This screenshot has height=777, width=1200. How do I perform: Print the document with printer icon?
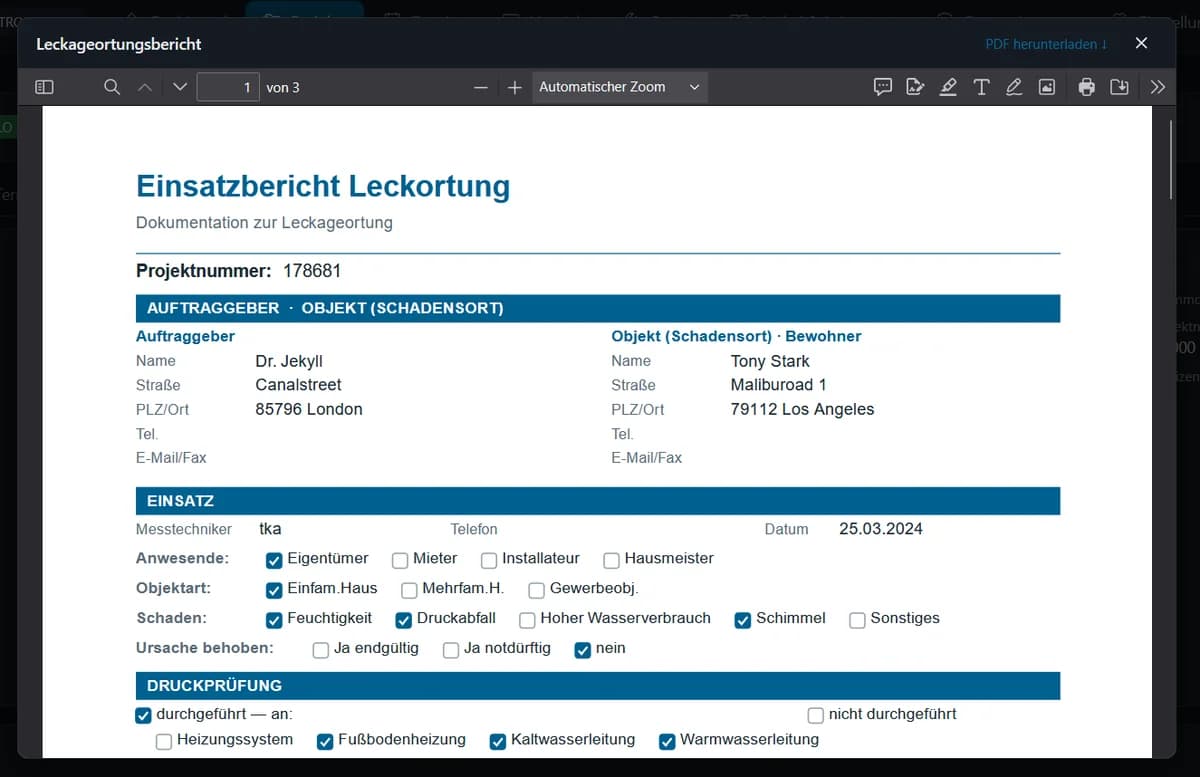[x=1087, y=87]
